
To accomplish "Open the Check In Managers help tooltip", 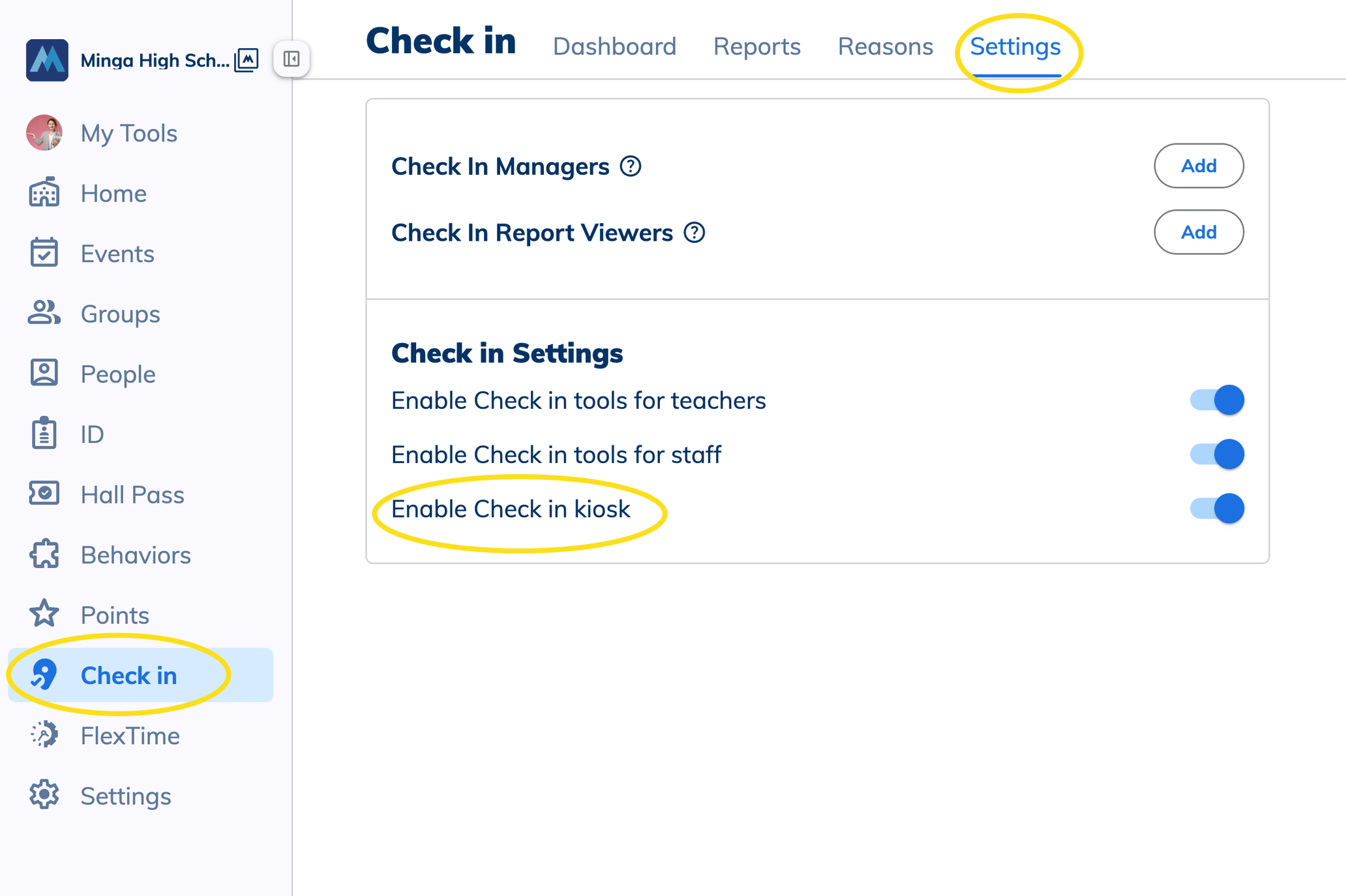I will [630, 166].
